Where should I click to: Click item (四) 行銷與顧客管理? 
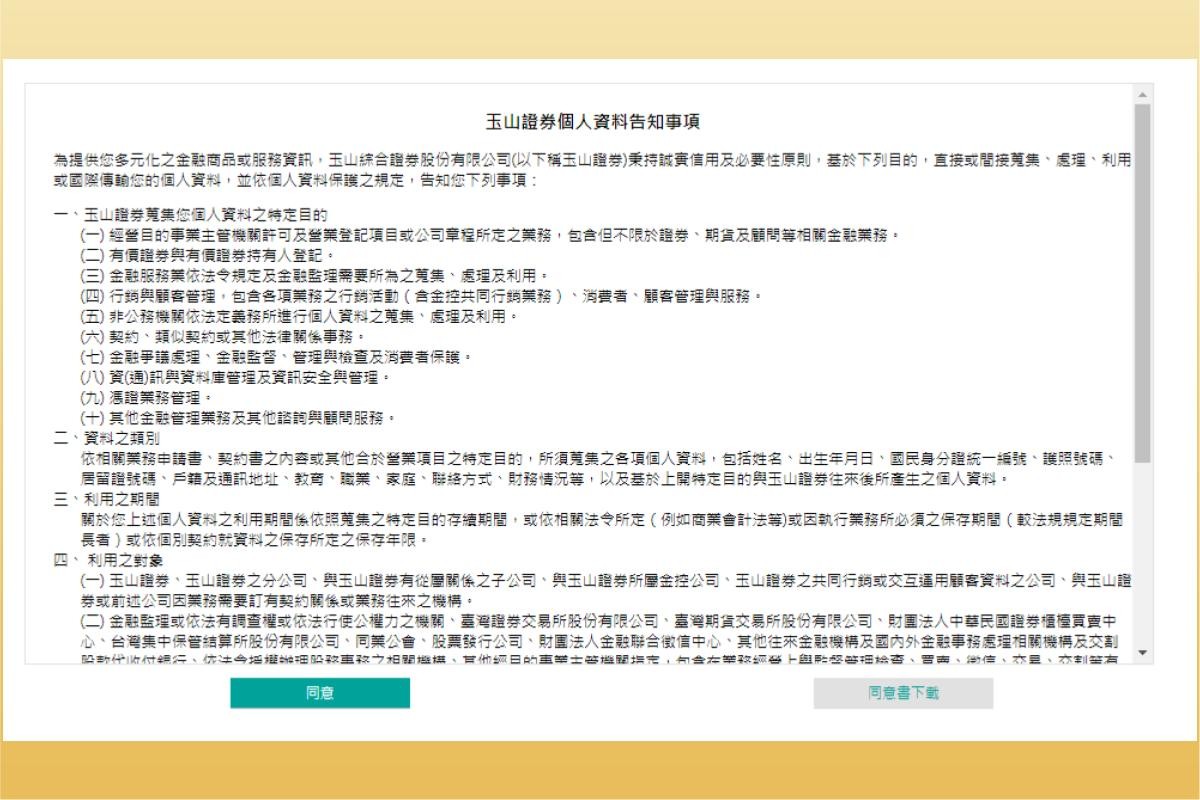pyautogui.click(x=422, y=296)
